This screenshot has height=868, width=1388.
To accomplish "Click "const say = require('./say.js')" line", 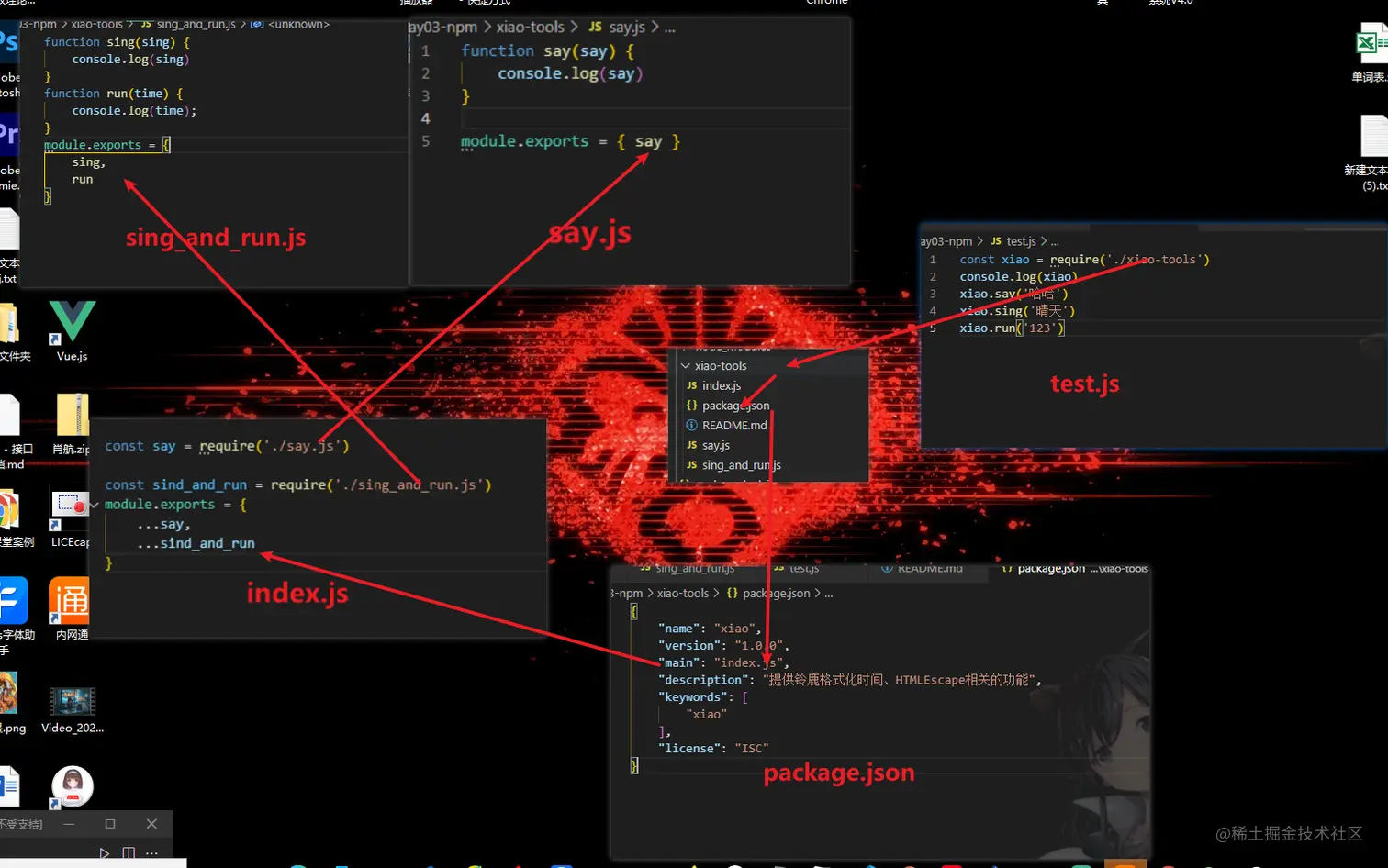I will [227, 446].
